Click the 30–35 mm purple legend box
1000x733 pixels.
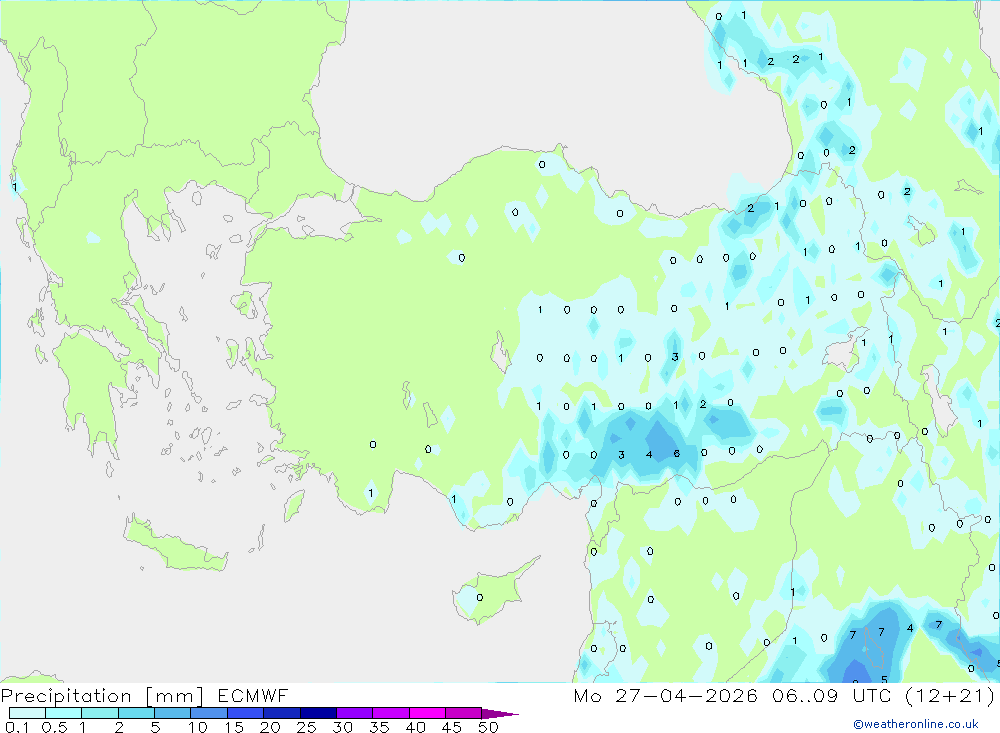coord(354,713)
